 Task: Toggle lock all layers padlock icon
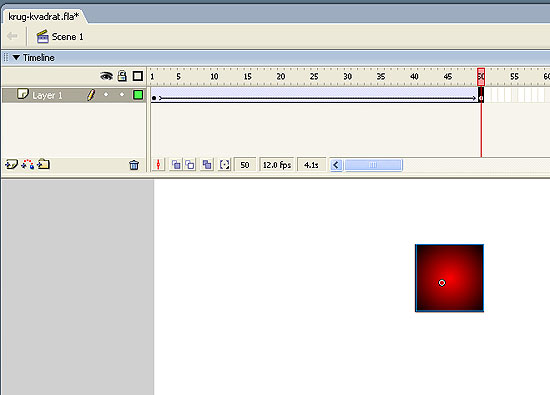point(122,76)
